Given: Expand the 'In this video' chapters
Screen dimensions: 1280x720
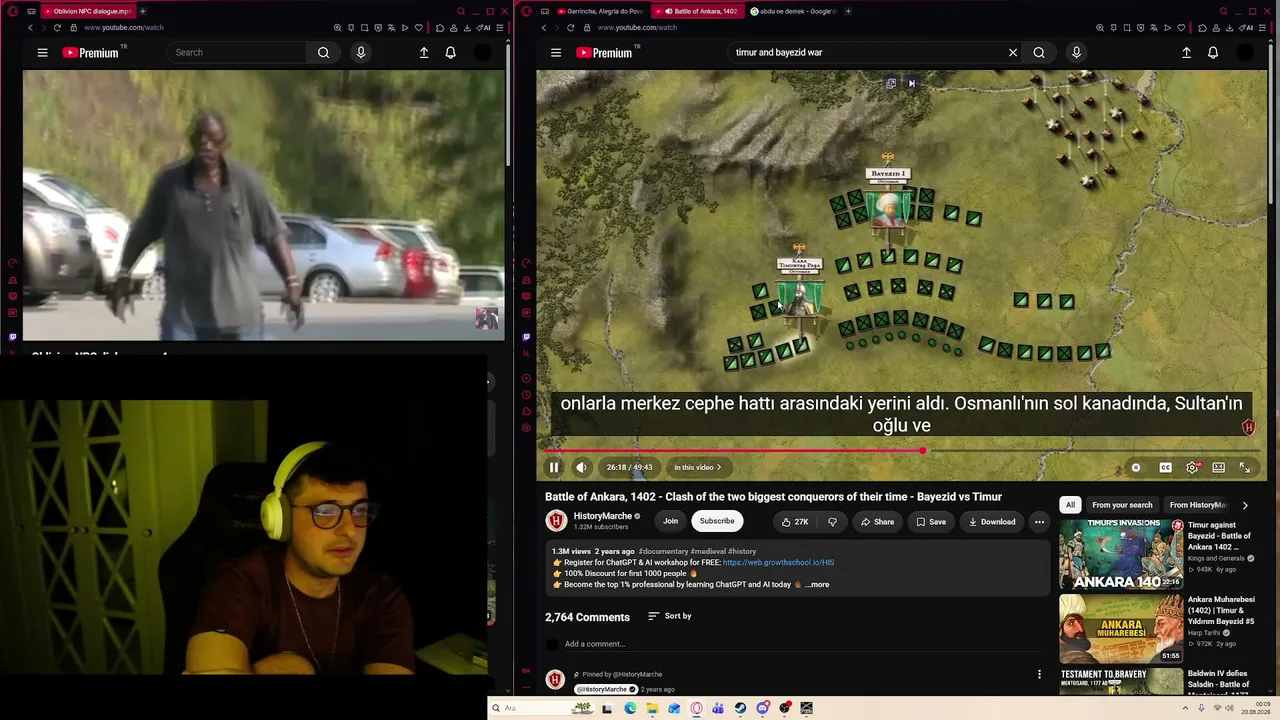Looking at the screenshot, I should [697, 467].
